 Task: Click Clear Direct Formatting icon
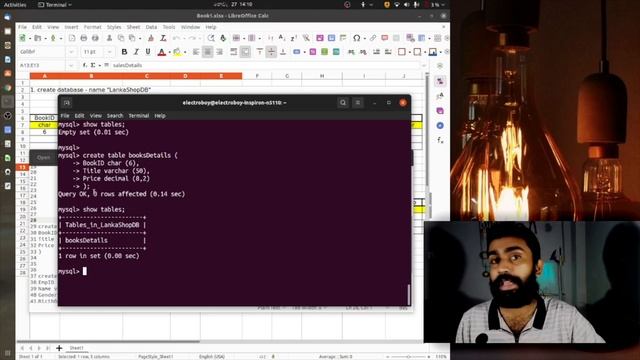coord(163,38)
